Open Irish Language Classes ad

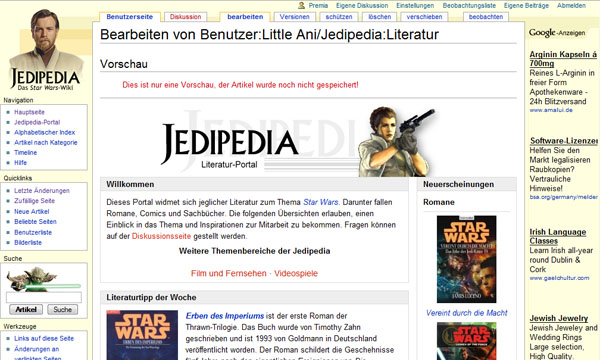[x=558, y=236]
